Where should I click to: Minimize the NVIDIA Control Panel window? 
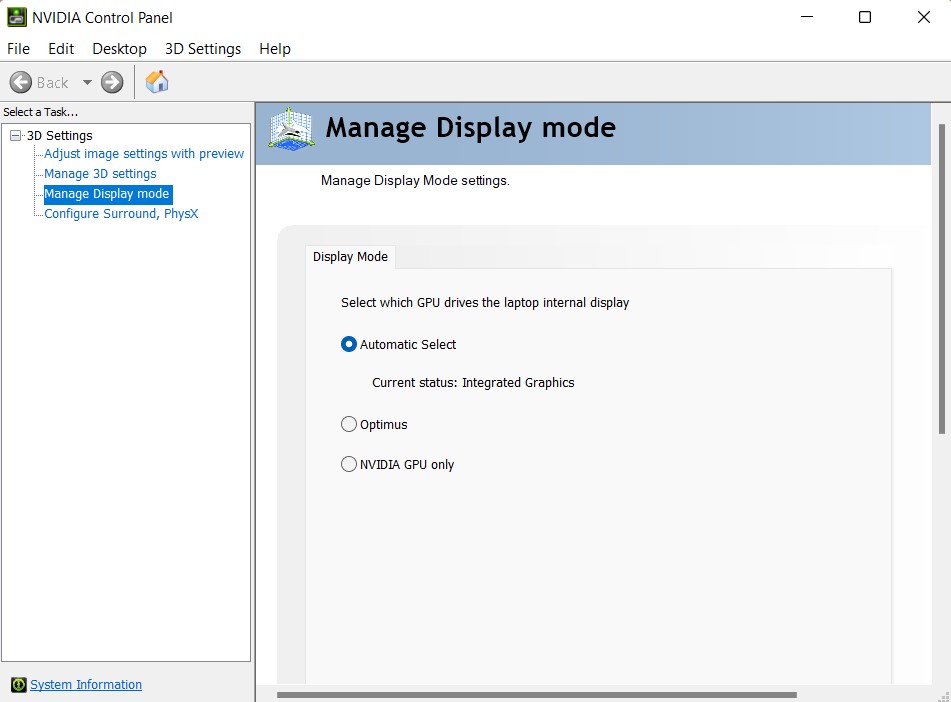coord(807,17)
